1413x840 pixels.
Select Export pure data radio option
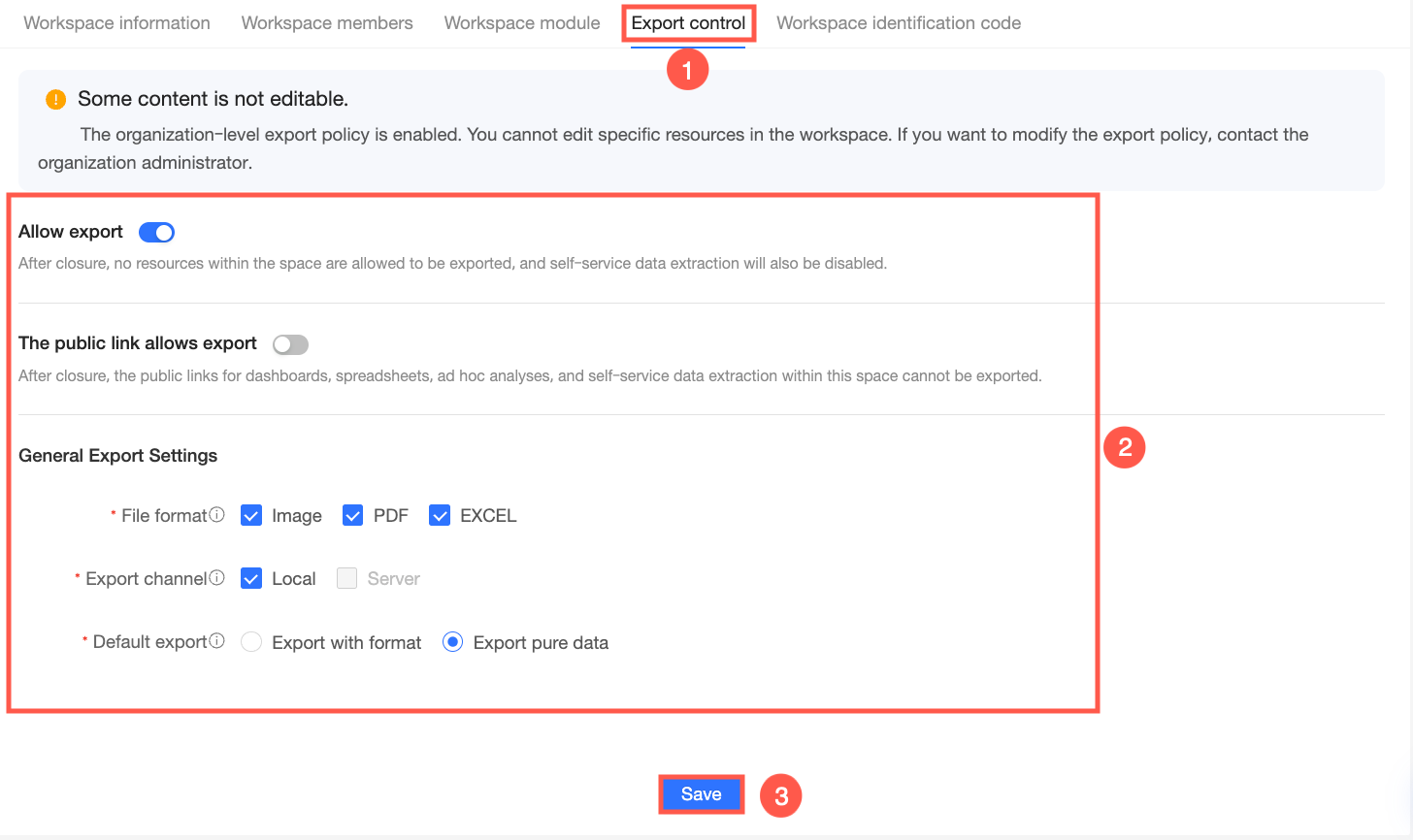click(x=452, y=642)
